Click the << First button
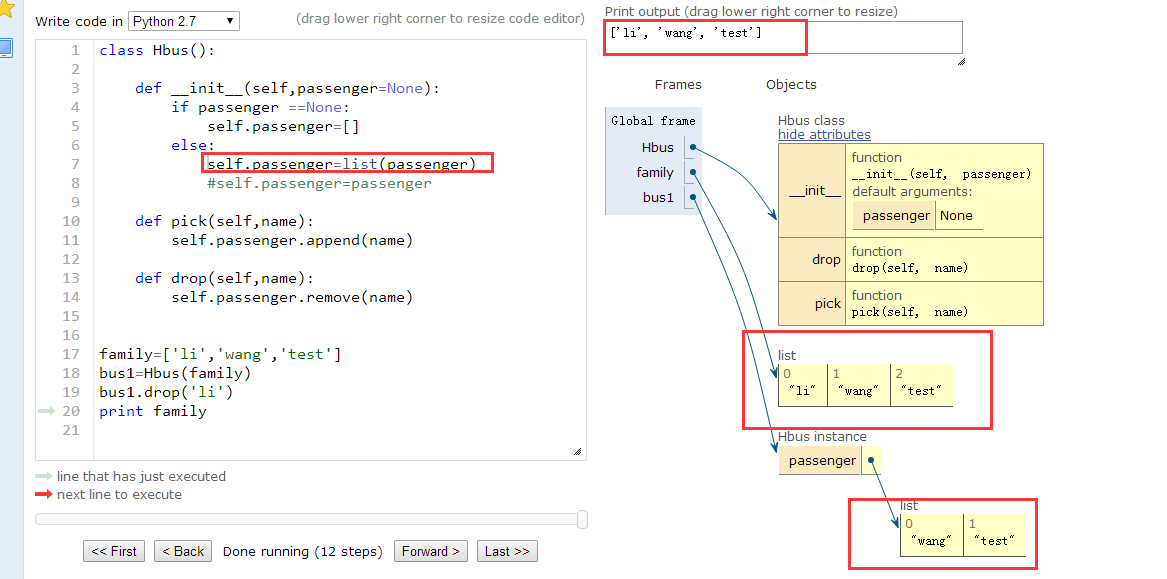The width and height of the screenshot is (1167, 579). point(114,551)
